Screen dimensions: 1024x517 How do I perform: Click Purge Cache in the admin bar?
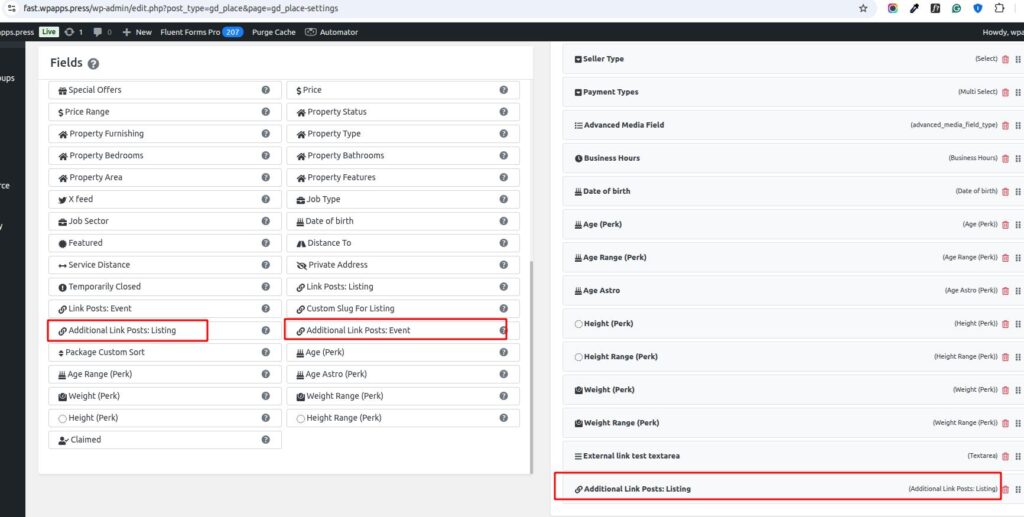[x=273, y=32]
